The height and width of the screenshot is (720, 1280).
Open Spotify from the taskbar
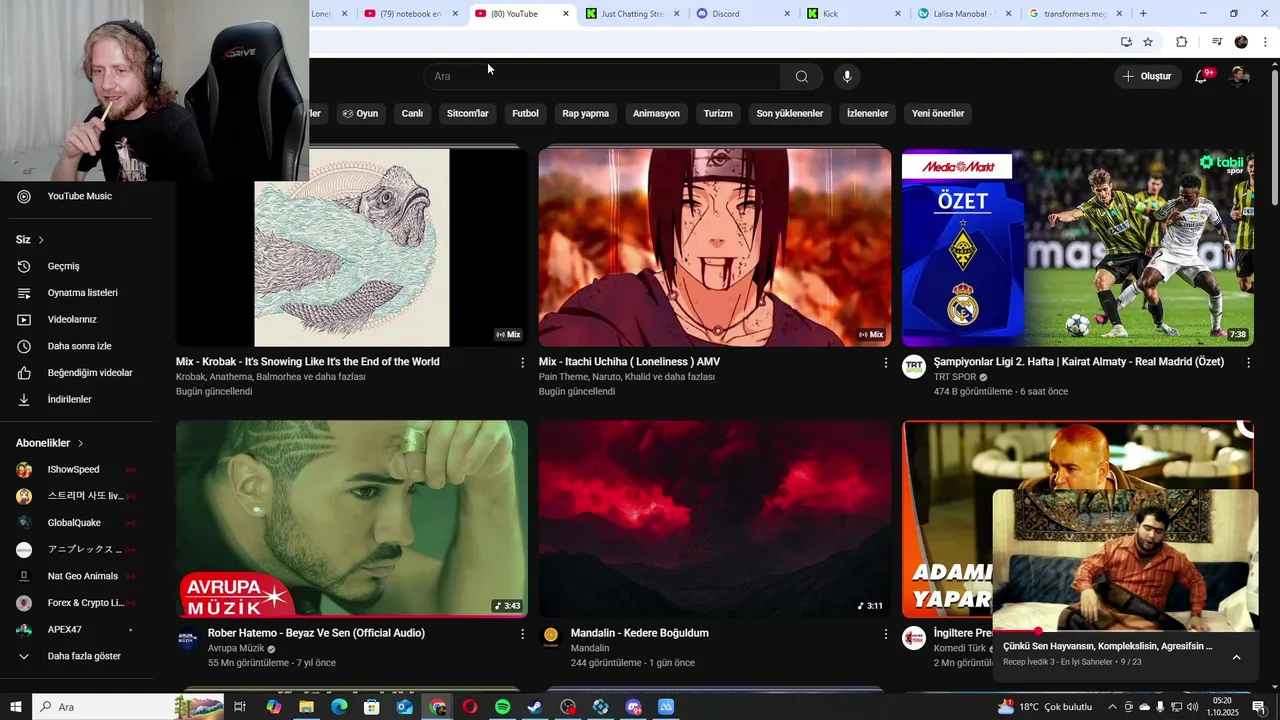[x=502, y=707]
